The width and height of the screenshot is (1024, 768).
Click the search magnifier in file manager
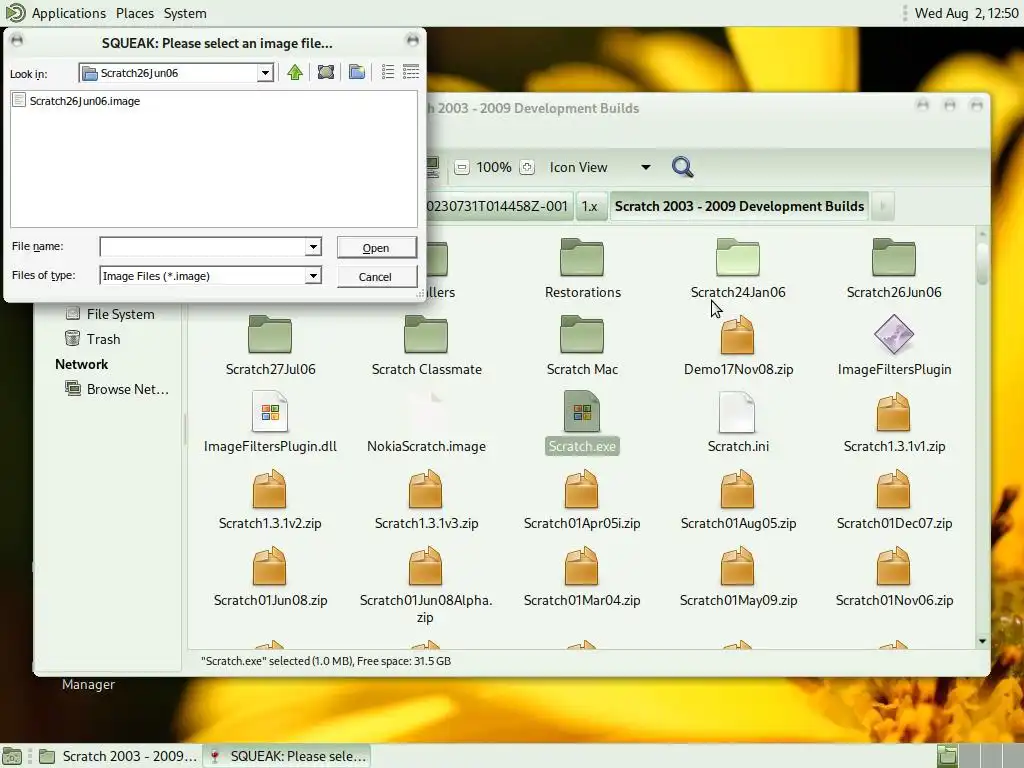682,167
